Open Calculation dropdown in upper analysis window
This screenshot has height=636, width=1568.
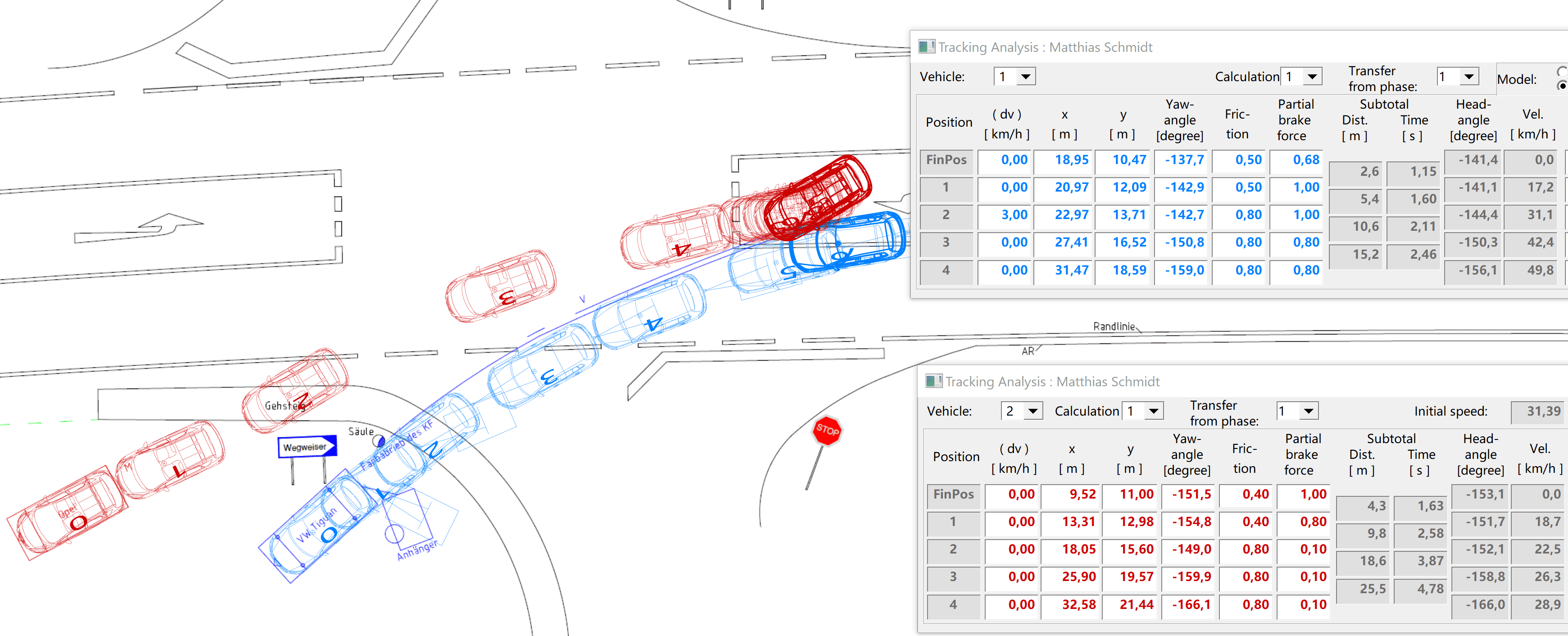click(1312, 77)
